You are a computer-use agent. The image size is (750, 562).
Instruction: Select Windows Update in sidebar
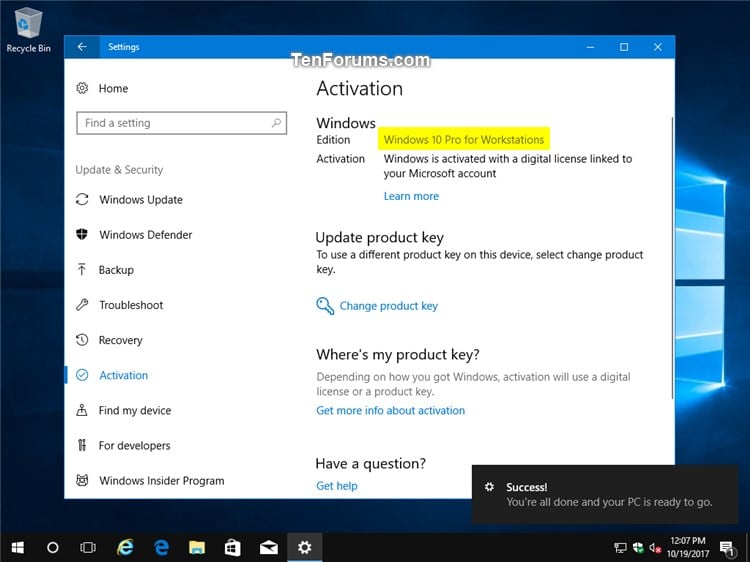point(141,199)
